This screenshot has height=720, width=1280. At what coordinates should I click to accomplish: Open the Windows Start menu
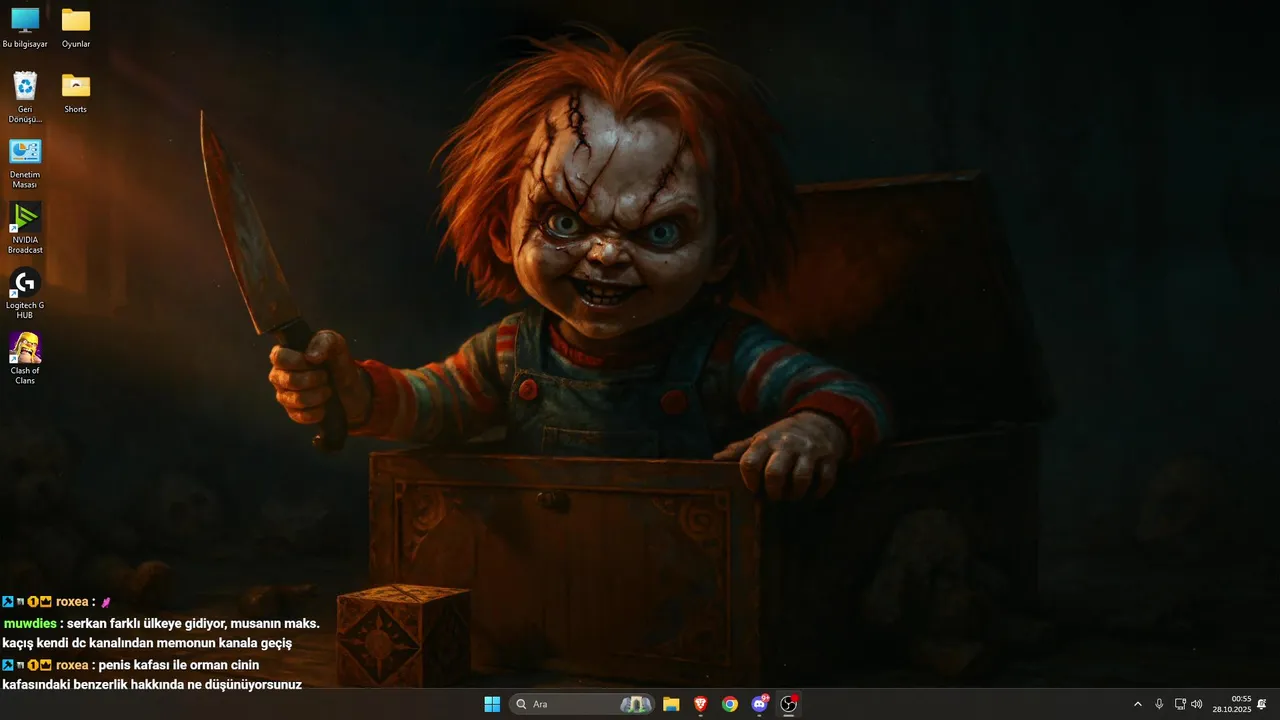(492, 704)
